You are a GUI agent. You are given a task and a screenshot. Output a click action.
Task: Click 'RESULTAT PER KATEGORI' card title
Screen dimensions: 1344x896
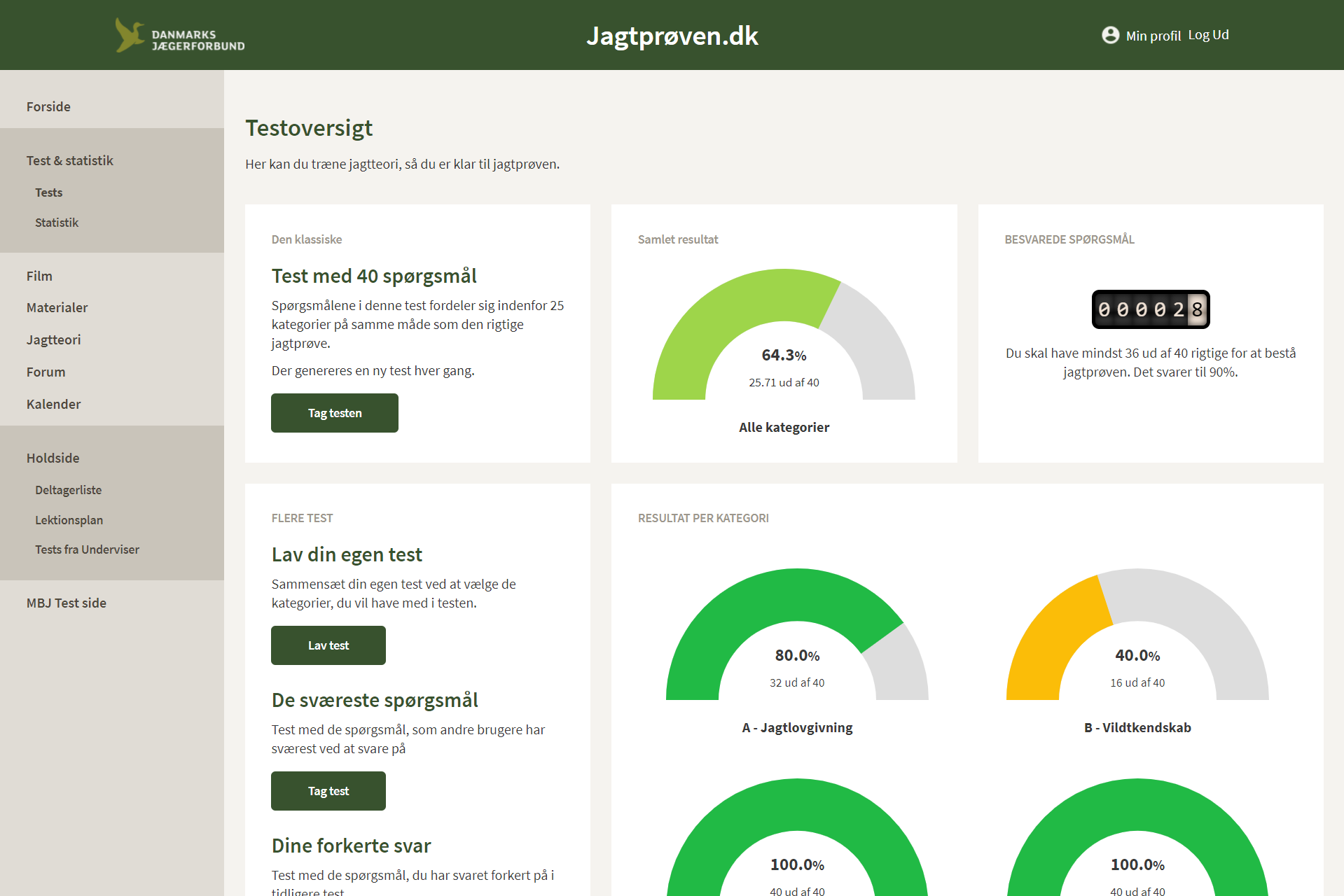pos(703,518)
